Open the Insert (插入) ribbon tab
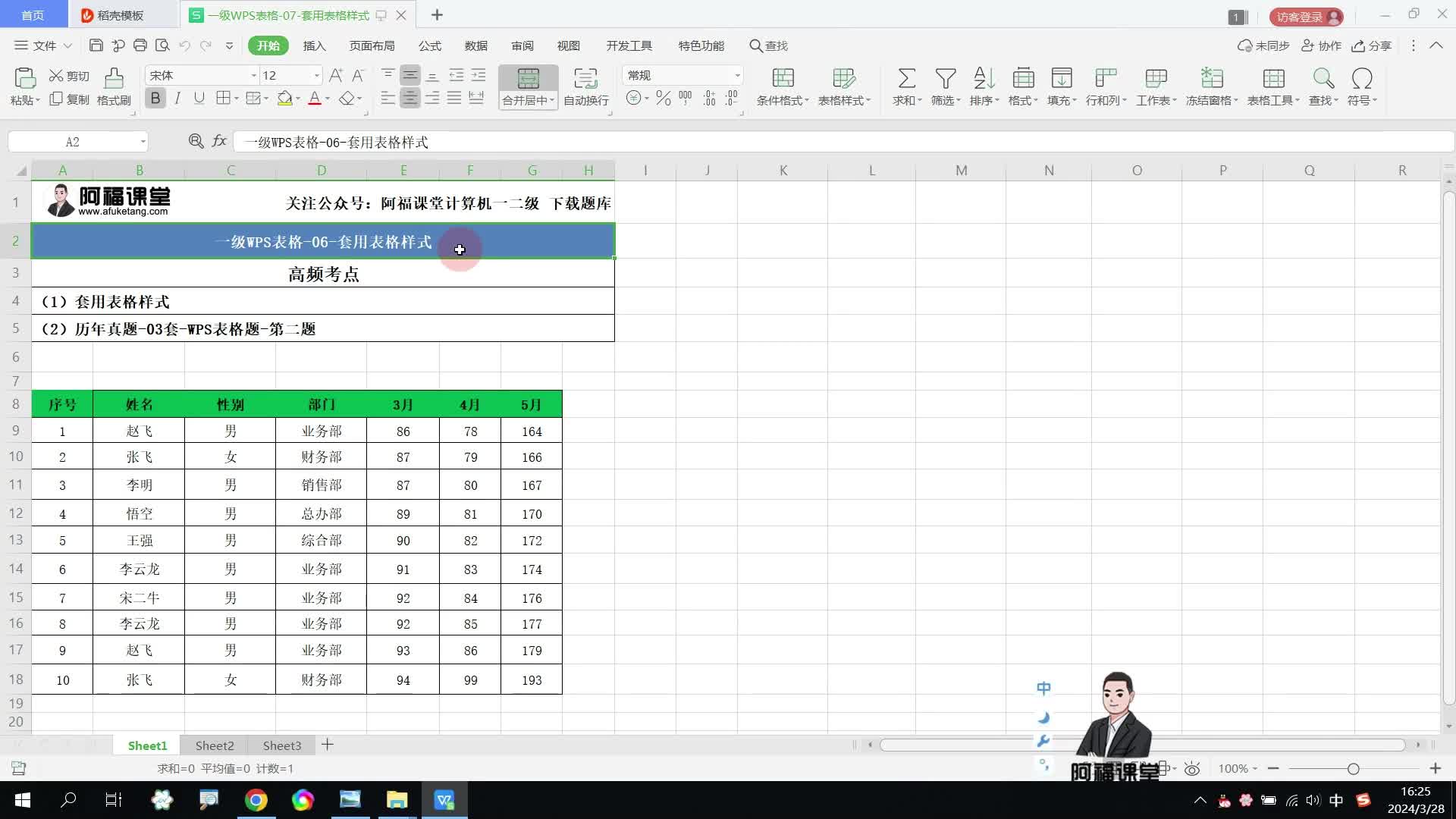Viewport: 1456px width, 819px height. pos(314,45)
